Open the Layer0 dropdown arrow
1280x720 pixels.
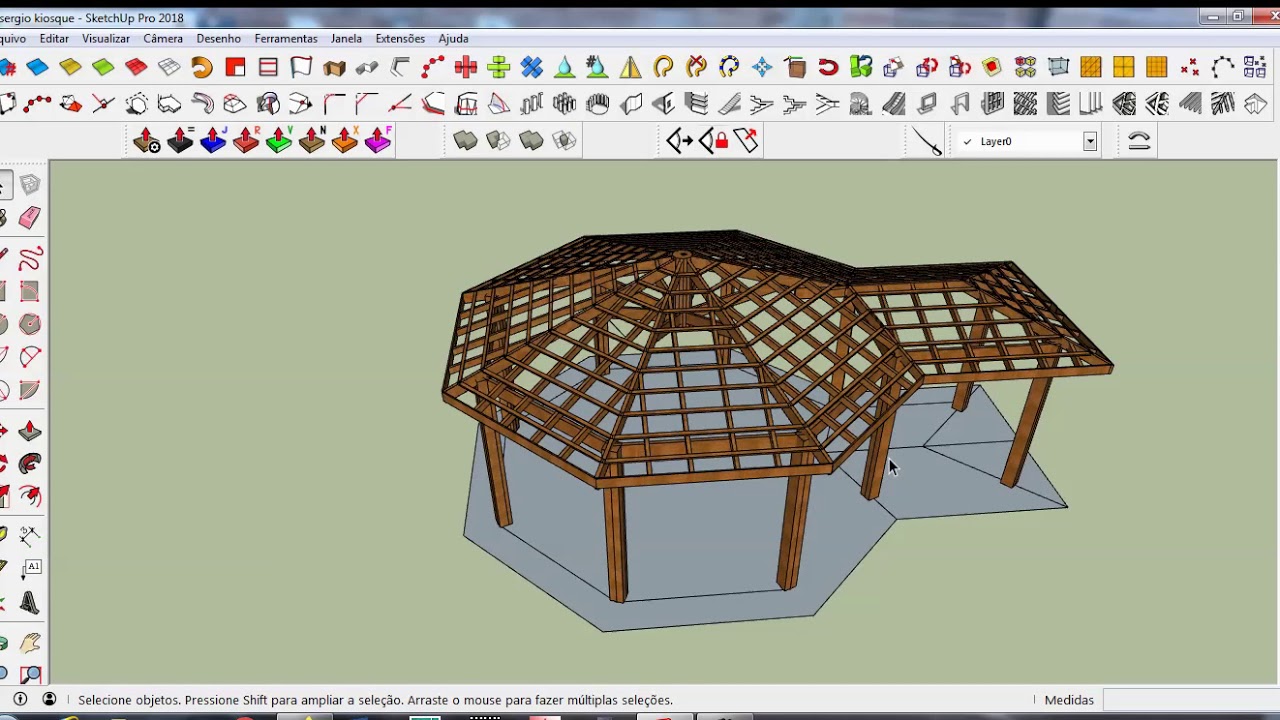coord(1090,142)
